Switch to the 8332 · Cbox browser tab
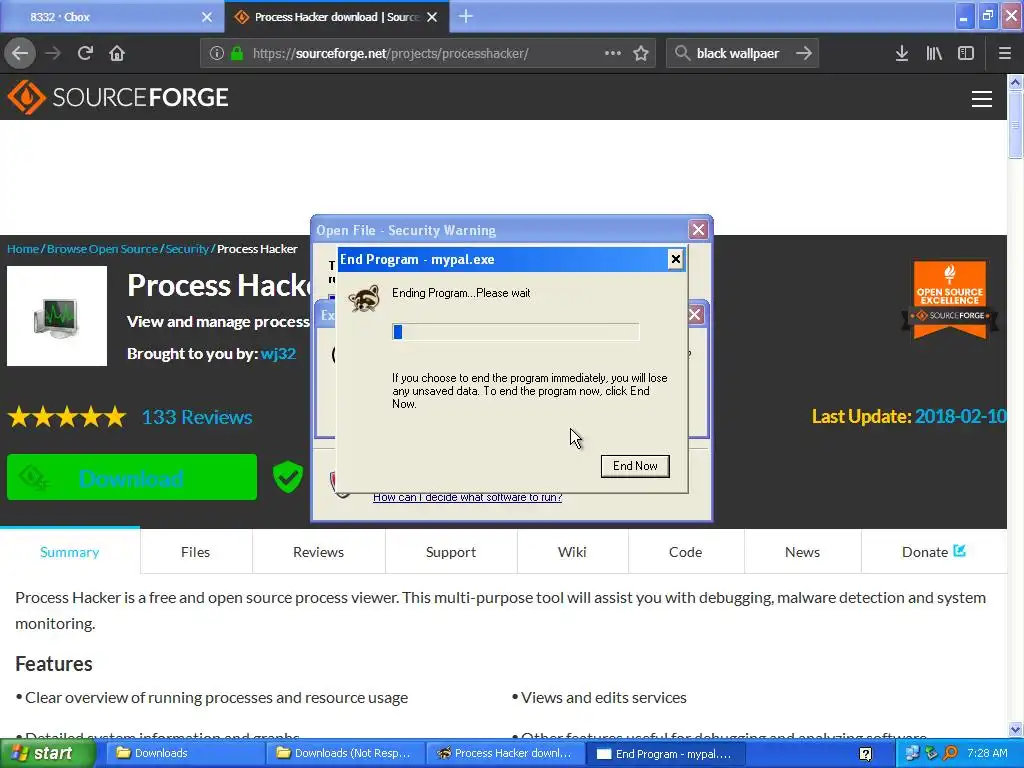Image resolution: width=1024 pixels, height=768 pixels. click(x=112, y=17)
